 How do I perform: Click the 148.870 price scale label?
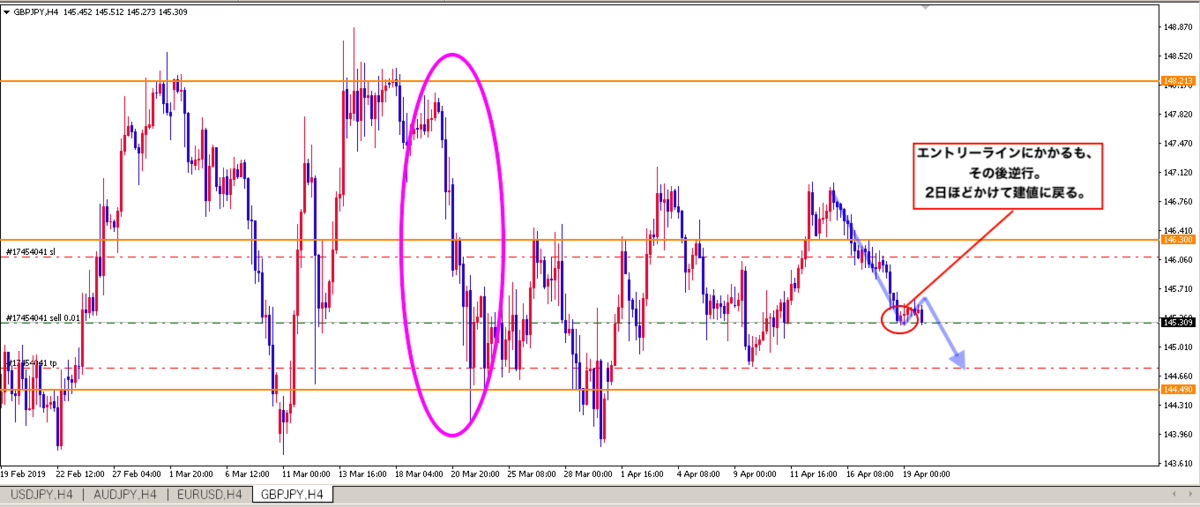point(1176,27)
